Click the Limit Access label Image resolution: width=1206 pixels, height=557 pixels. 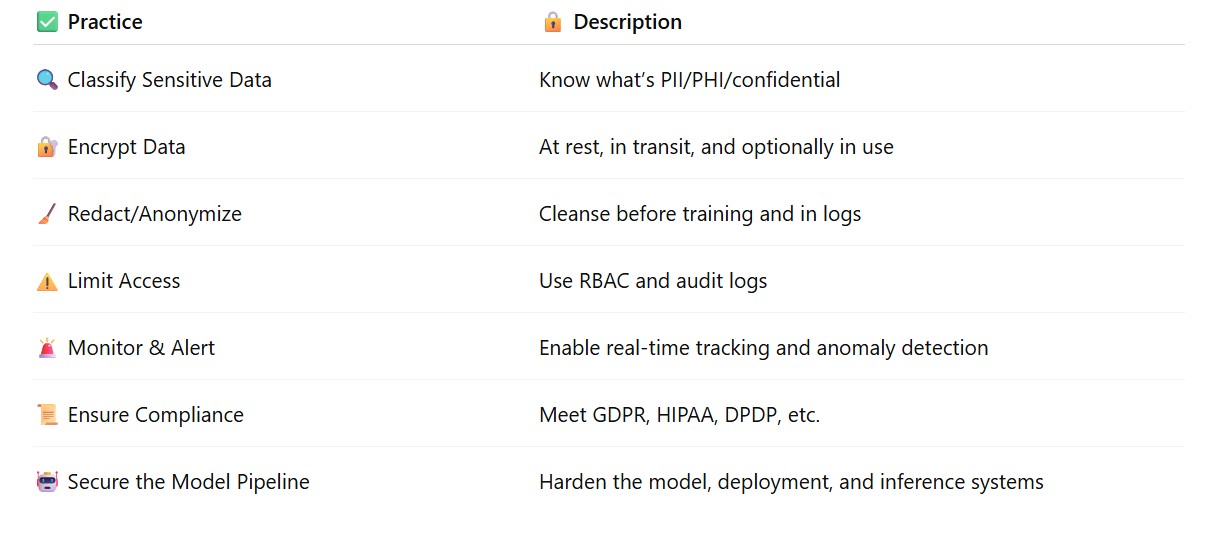click(x=124, y=281)
